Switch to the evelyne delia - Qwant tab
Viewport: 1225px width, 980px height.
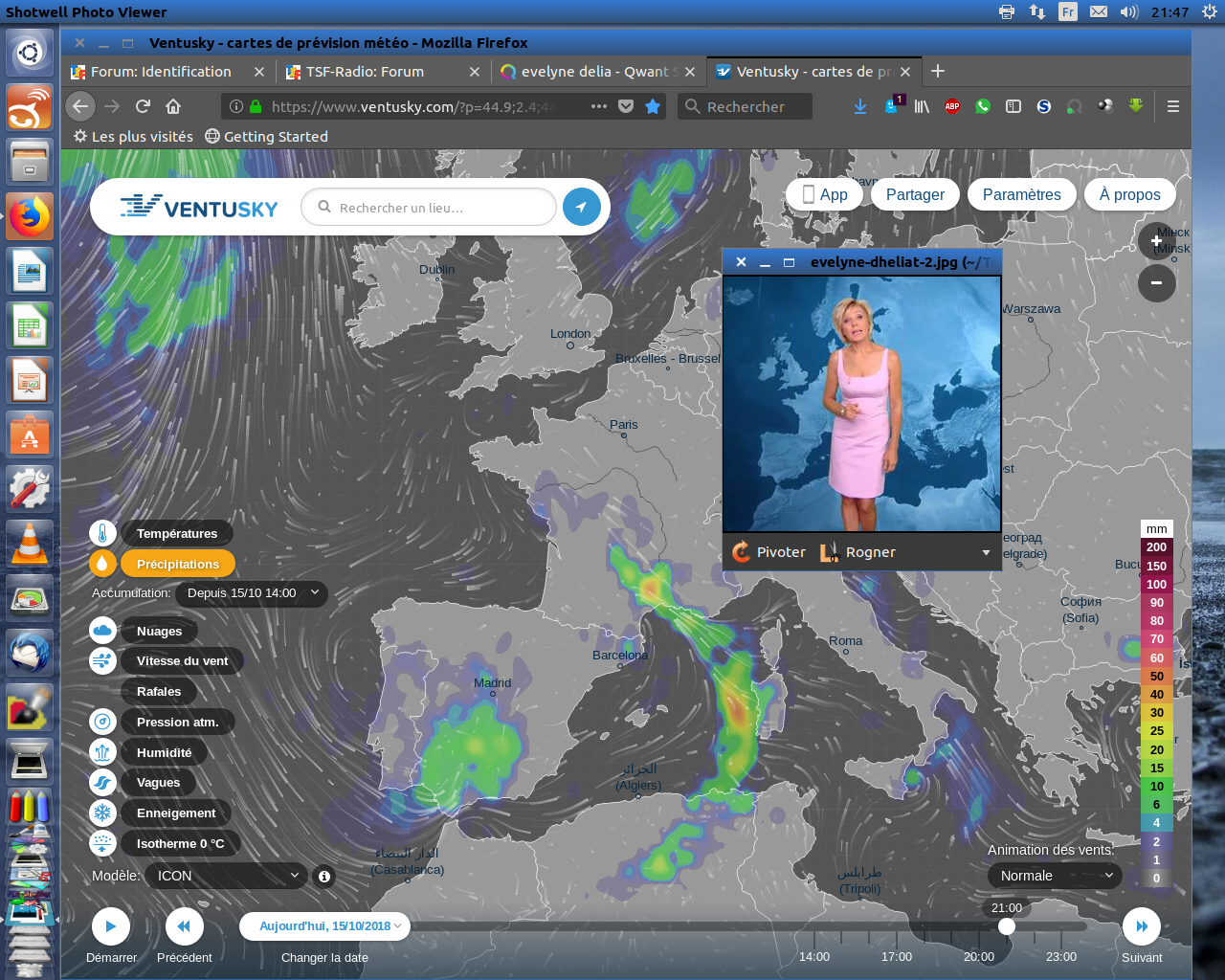click(x=599, y=72)
